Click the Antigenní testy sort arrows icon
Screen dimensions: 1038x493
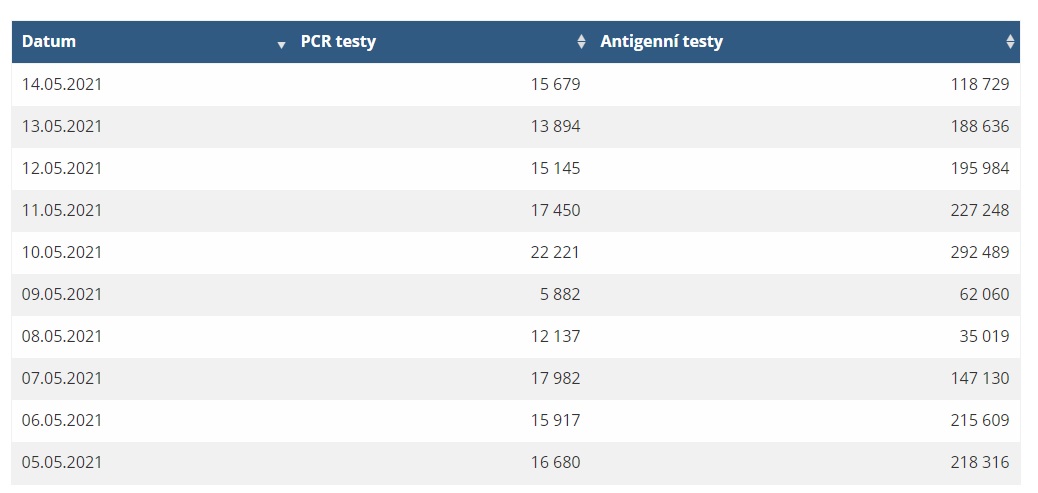[1010, 42]
